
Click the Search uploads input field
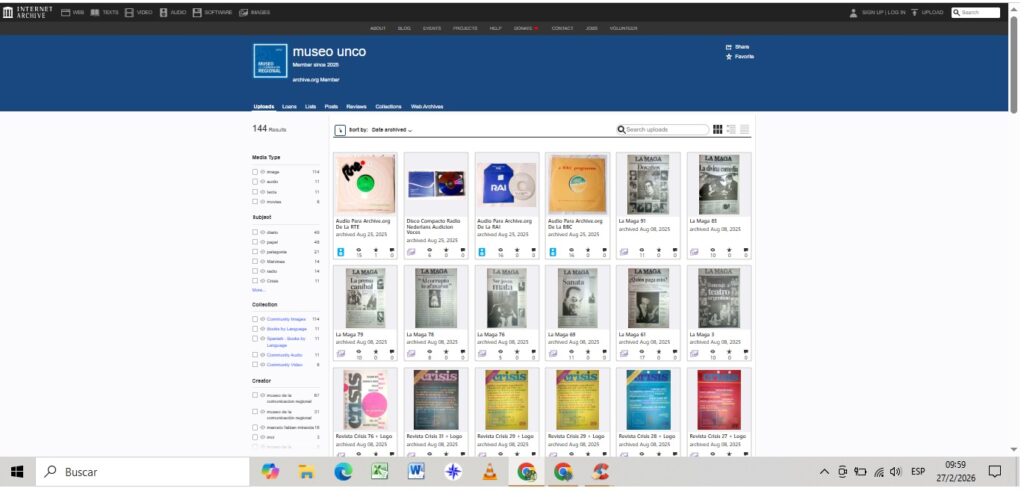tap(666, 130)
